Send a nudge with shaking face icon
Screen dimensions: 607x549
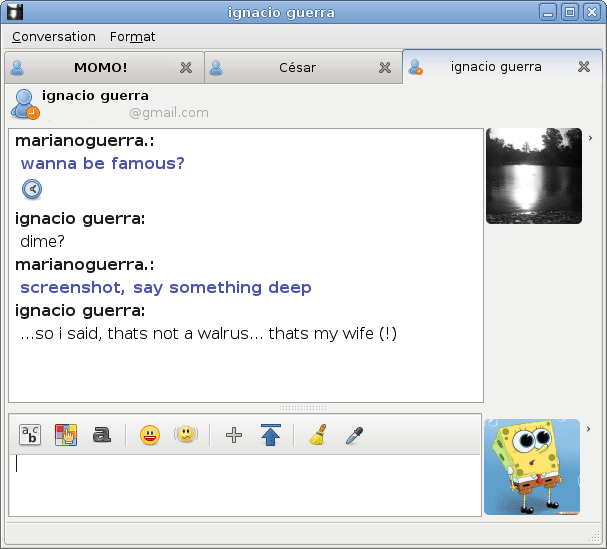[x=185, y=435]
